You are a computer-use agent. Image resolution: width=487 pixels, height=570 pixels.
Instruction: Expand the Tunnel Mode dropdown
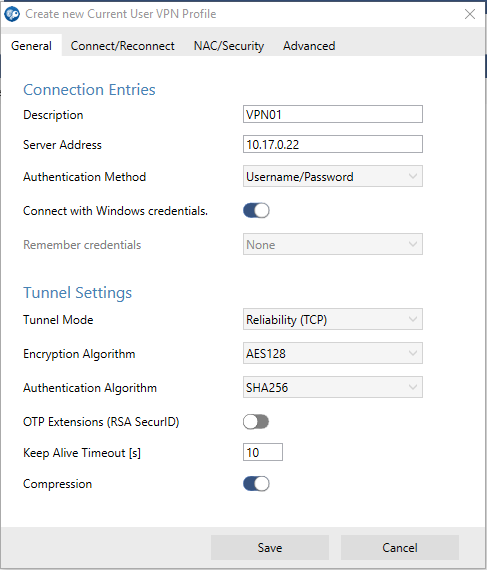pos(333,319)
